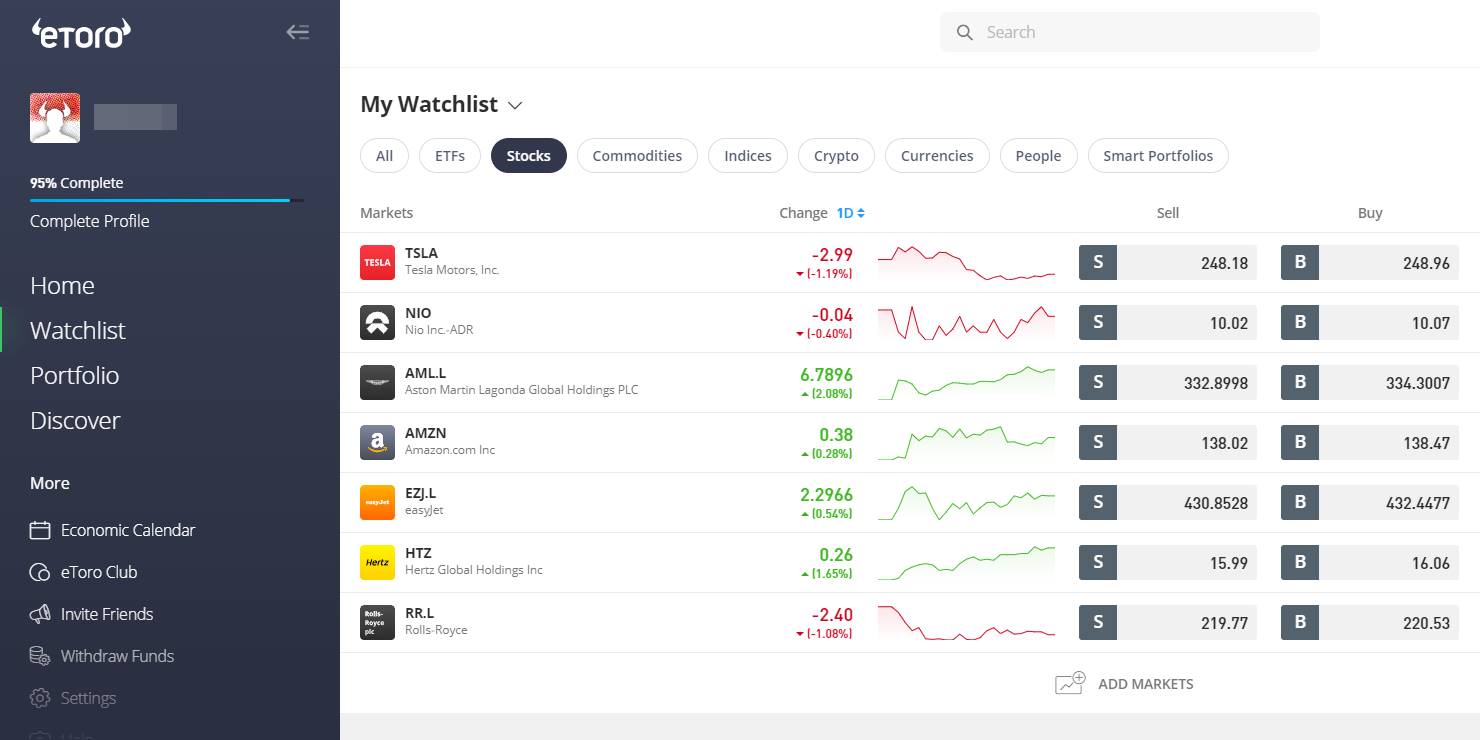
Task: Click the S sell button for NIO
Action: pyautogui.click(x=1098, y=323)
